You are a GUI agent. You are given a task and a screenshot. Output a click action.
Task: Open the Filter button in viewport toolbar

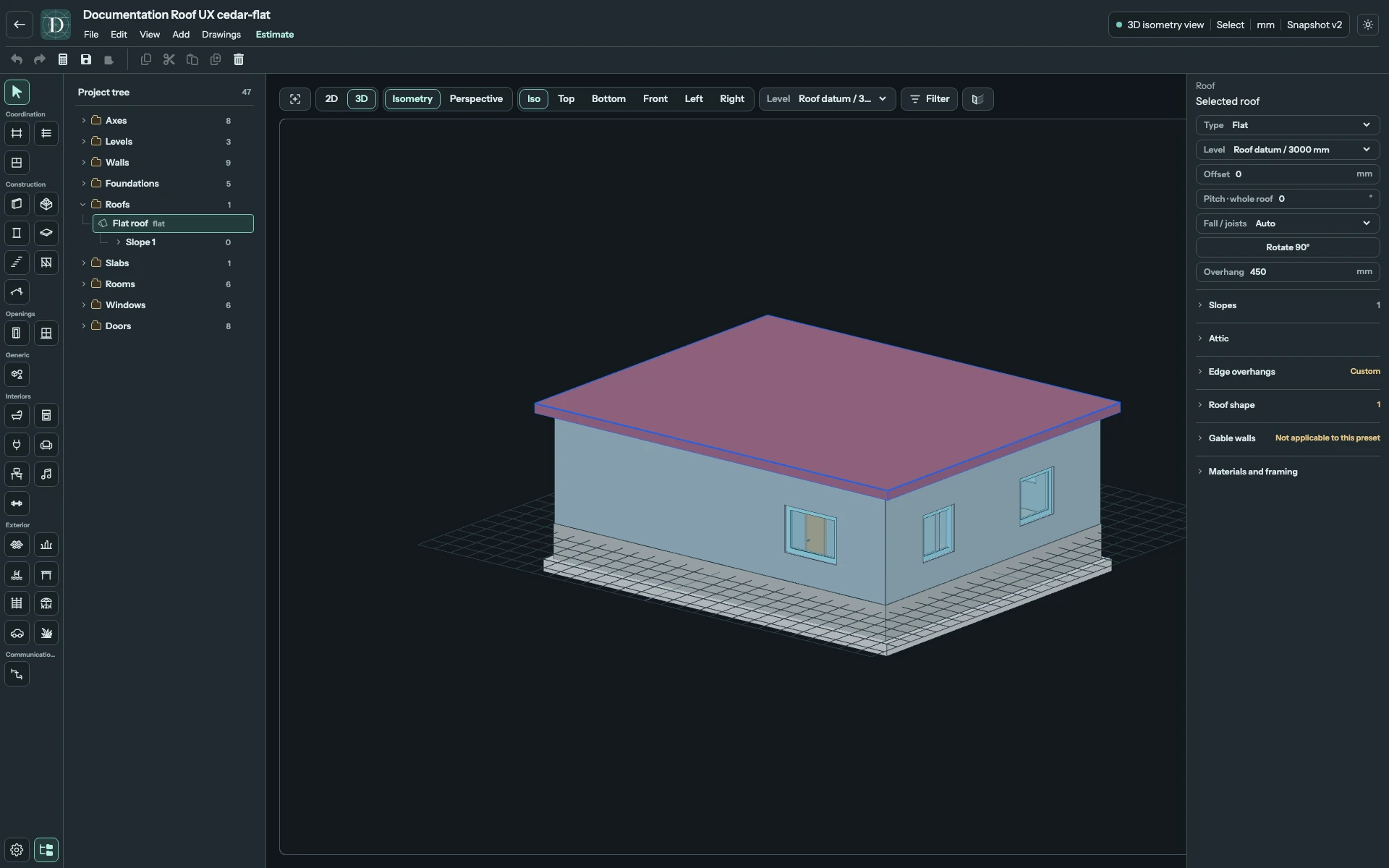click(929, 99)
